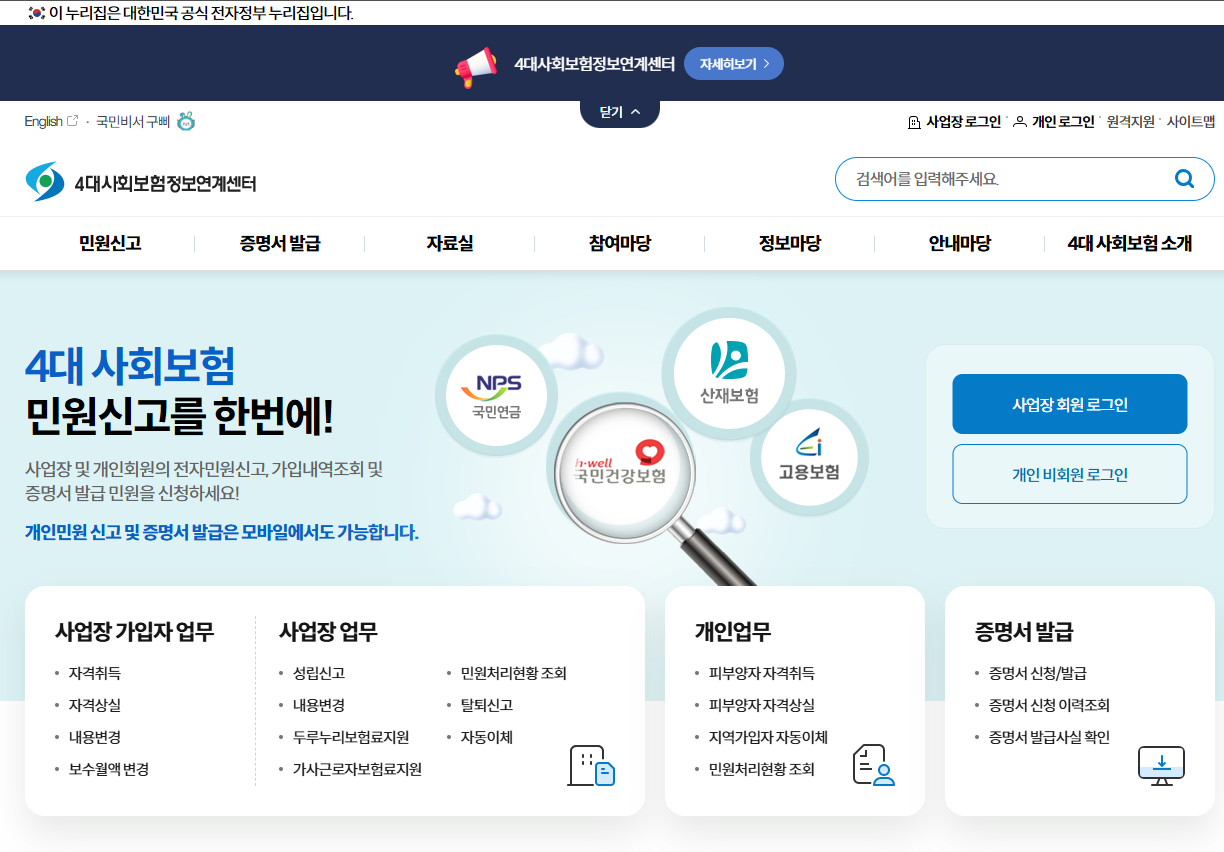Open the 4대 사회보험 소개 menu
The width and height of the screenshot is (1224, 852).
[x=1130, y=243]
